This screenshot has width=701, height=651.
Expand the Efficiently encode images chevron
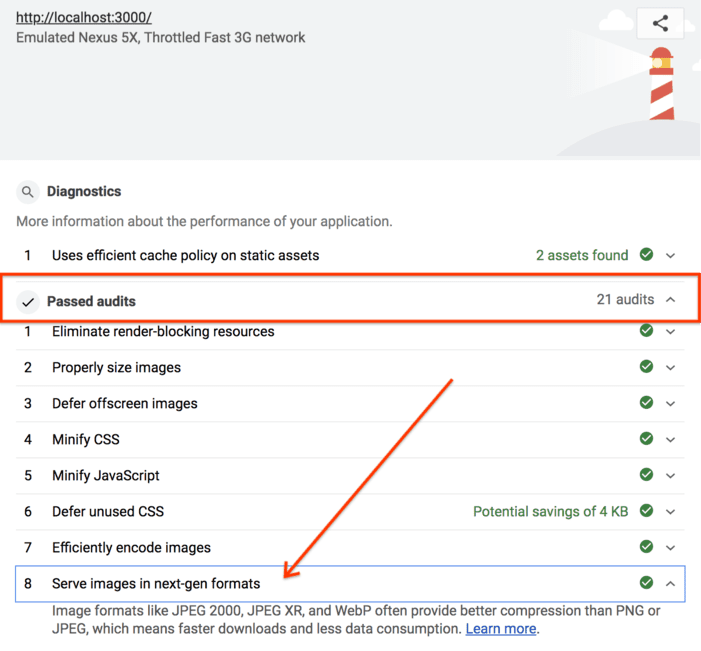click(671, 548)
